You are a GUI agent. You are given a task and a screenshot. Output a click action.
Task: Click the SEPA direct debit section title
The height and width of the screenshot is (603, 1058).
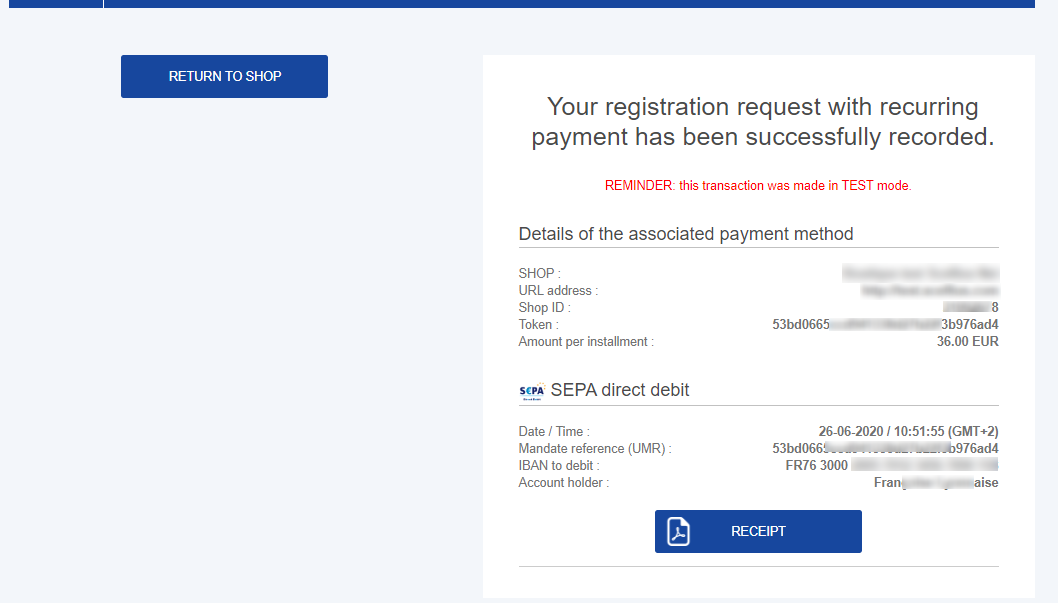click(619, 390)
